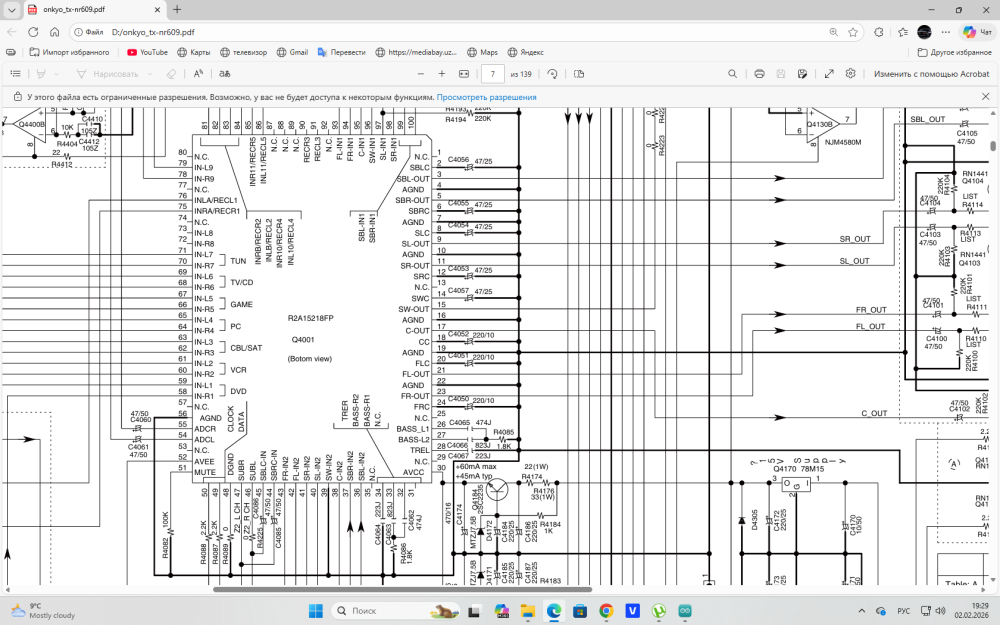Open the tab actions menu dropdown
The height and width of the screenshot is (625, 1000).
(10, 9)
